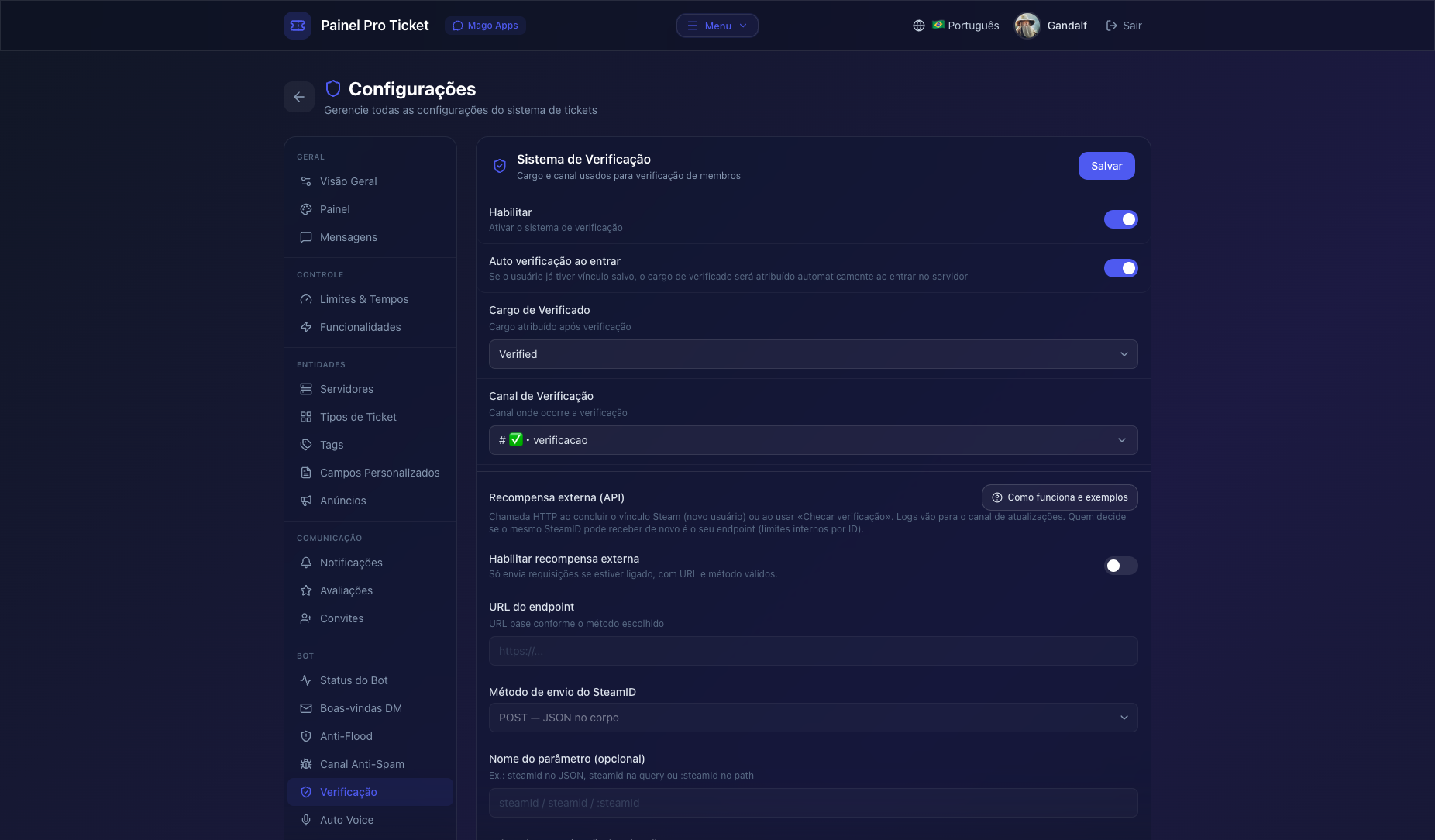Click the Mensagens chat bubble icon
The height and width of the screenshot is (840, 1435).
click(x=306, y=237)
